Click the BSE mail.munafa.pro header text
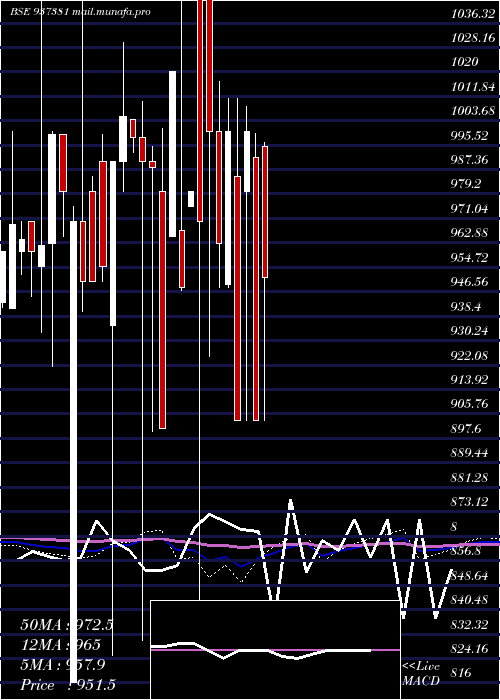The image size is (500, 700). pos(80,12)
